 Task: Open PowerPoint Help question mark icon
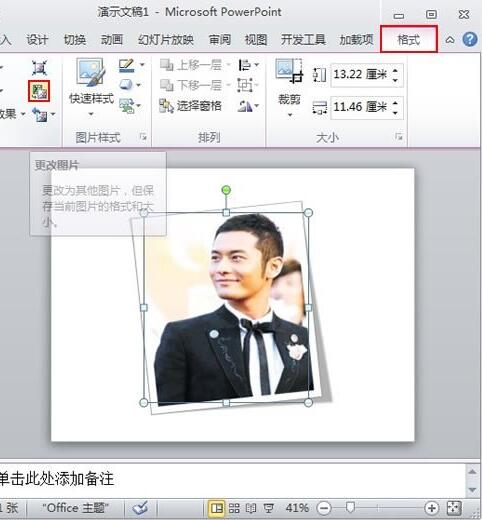470,39
